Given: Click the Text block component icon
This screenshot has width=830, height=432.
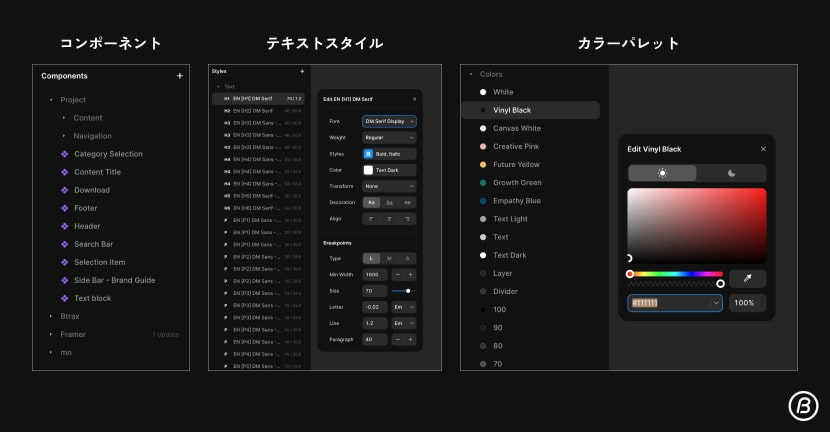Looking at the screenshot, I should pyautogui.click(x=65, y=298).
